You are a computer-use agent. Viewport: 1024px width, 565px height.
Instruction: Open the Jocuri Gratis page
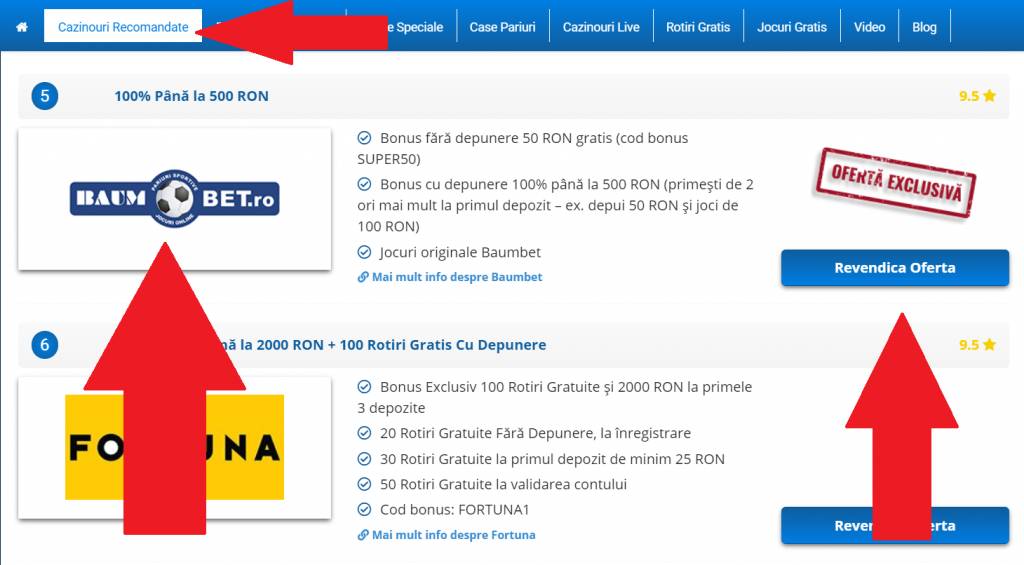pos(792,27)
